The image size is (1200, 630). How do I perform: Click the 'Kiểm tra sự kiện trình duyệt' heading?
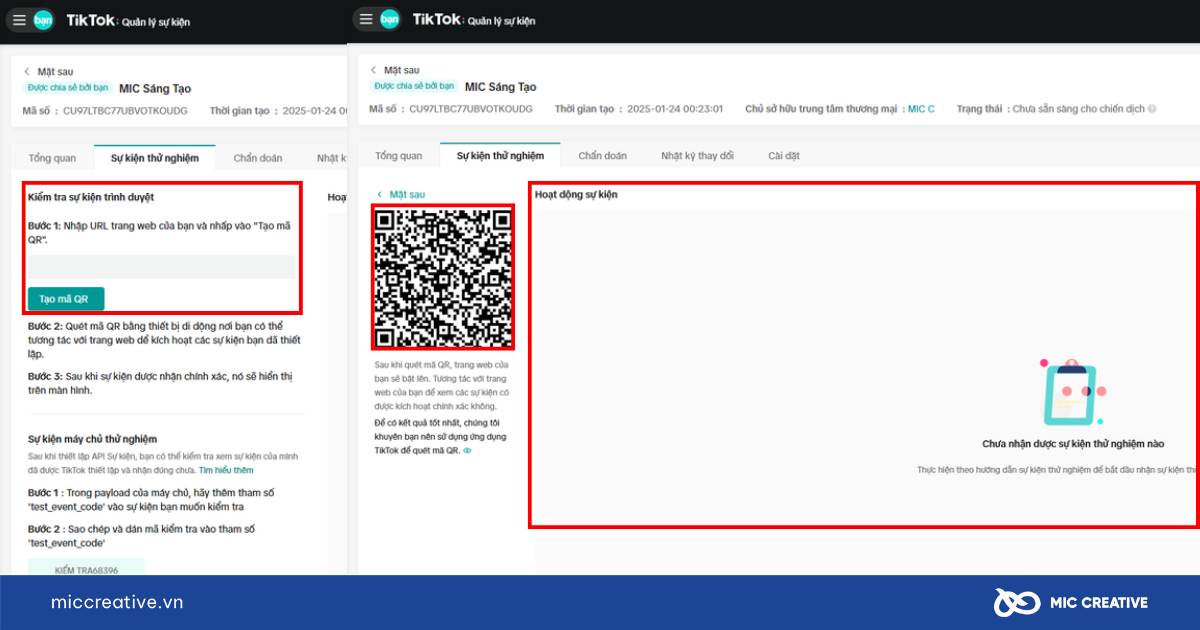[x=91, y=198]
